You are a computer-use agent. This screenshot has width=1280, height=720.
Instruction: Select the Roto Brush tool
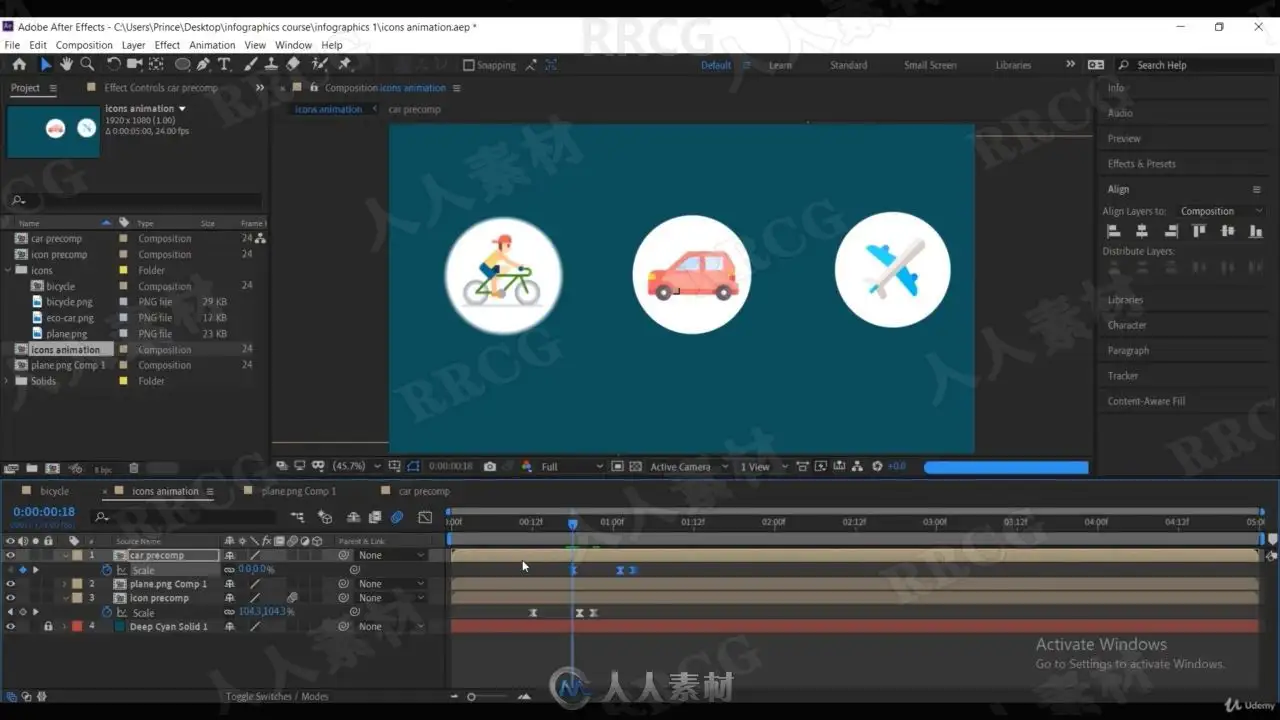tap(319, 64)
